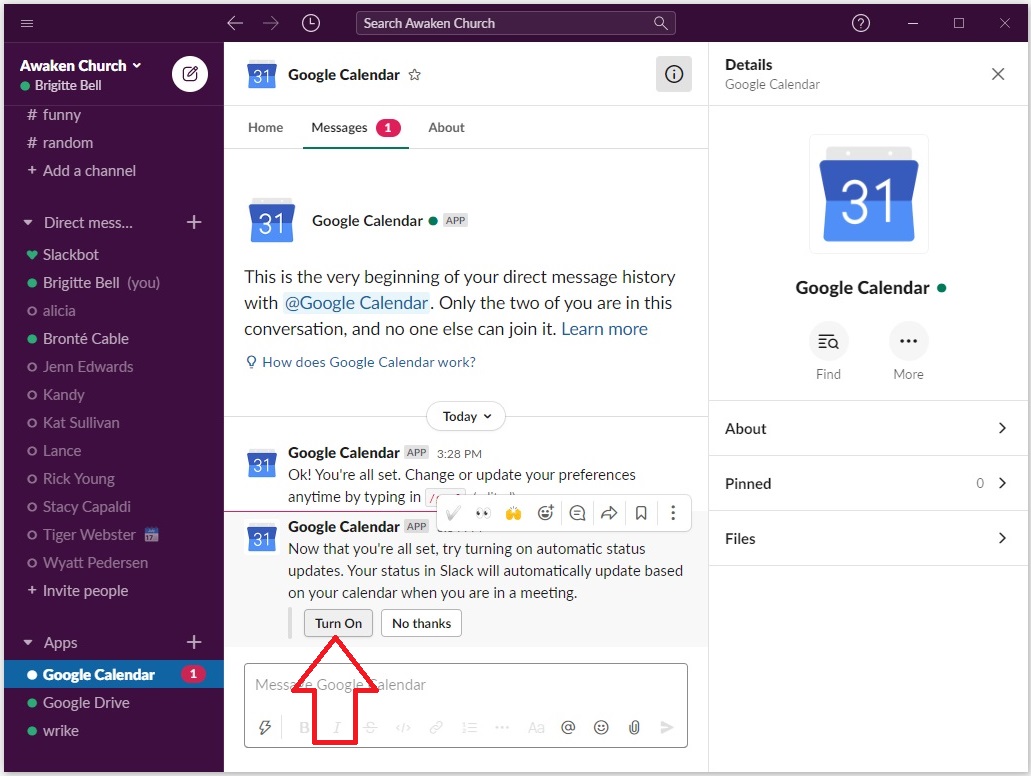Expand the Files section in Details
The height and width of the screenshot is (776, 1031).
(868, 539)
